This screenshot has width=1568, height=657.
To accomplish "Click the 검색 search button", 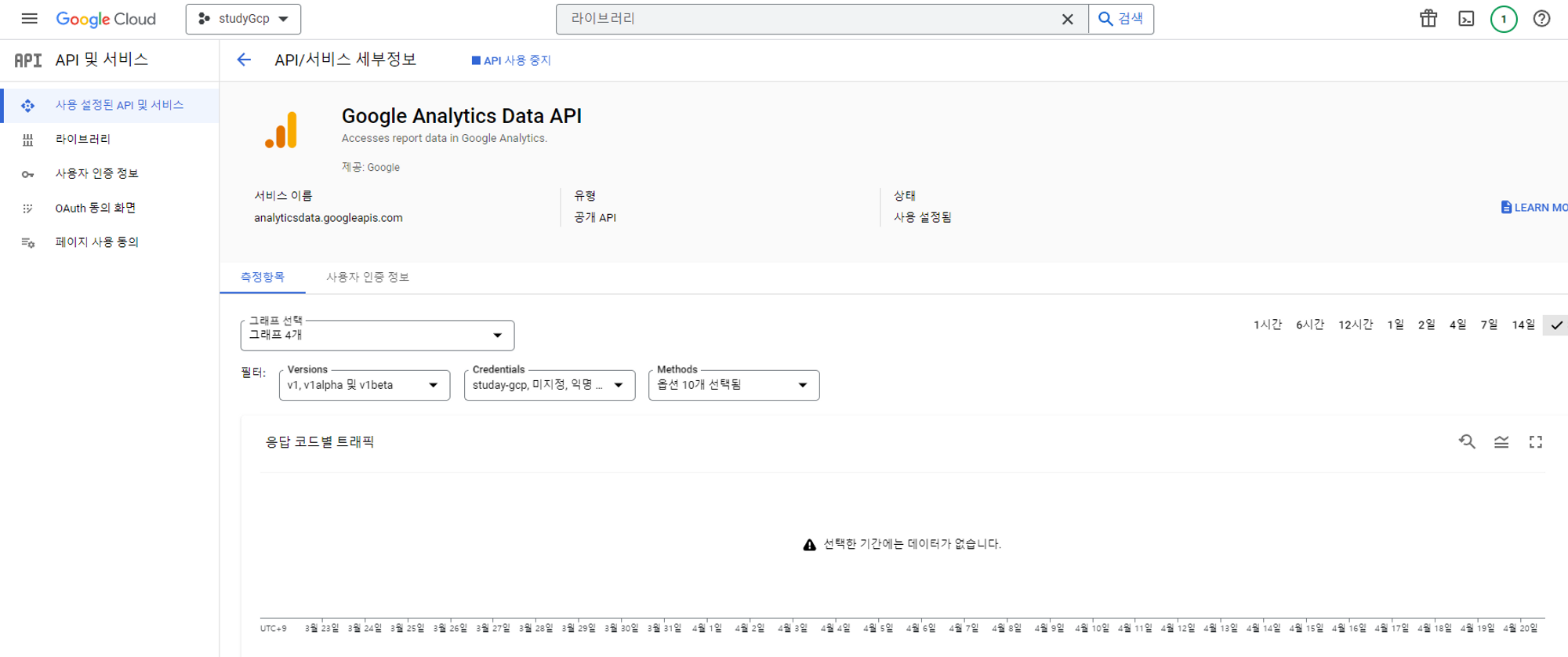I will tap(1121, 19).
